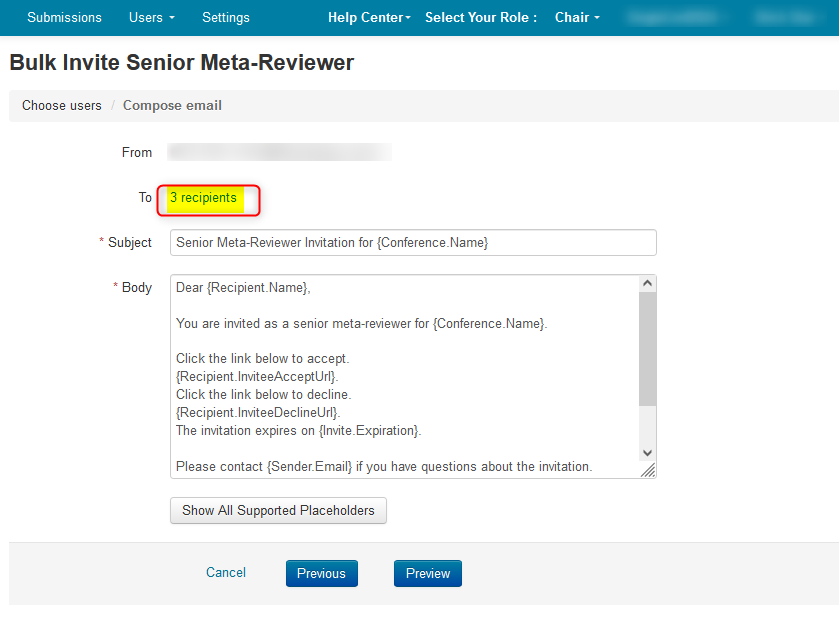Image resolution: width=839 pixels, height=627 pixels.
Task: Cancel the bulk invite
Action: click(x=226, y=573)
